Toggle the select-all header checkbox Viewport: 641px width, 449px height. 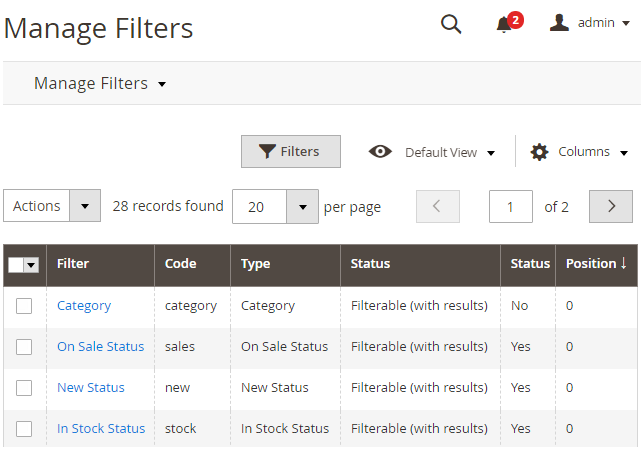tap(16, 265)
